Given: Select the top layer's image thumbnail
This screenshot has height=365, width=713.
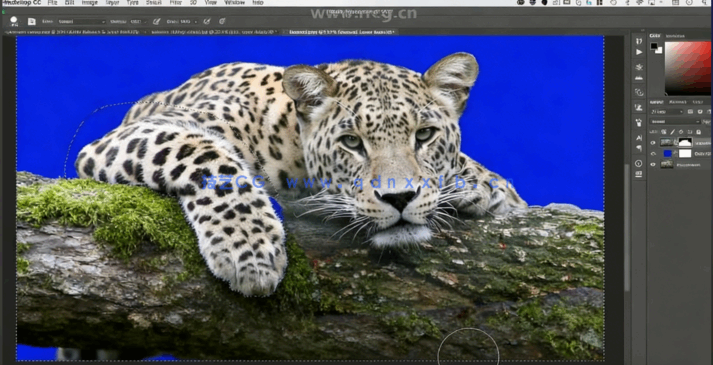Looking at the screenshot, I should click(x=667, y=142).
